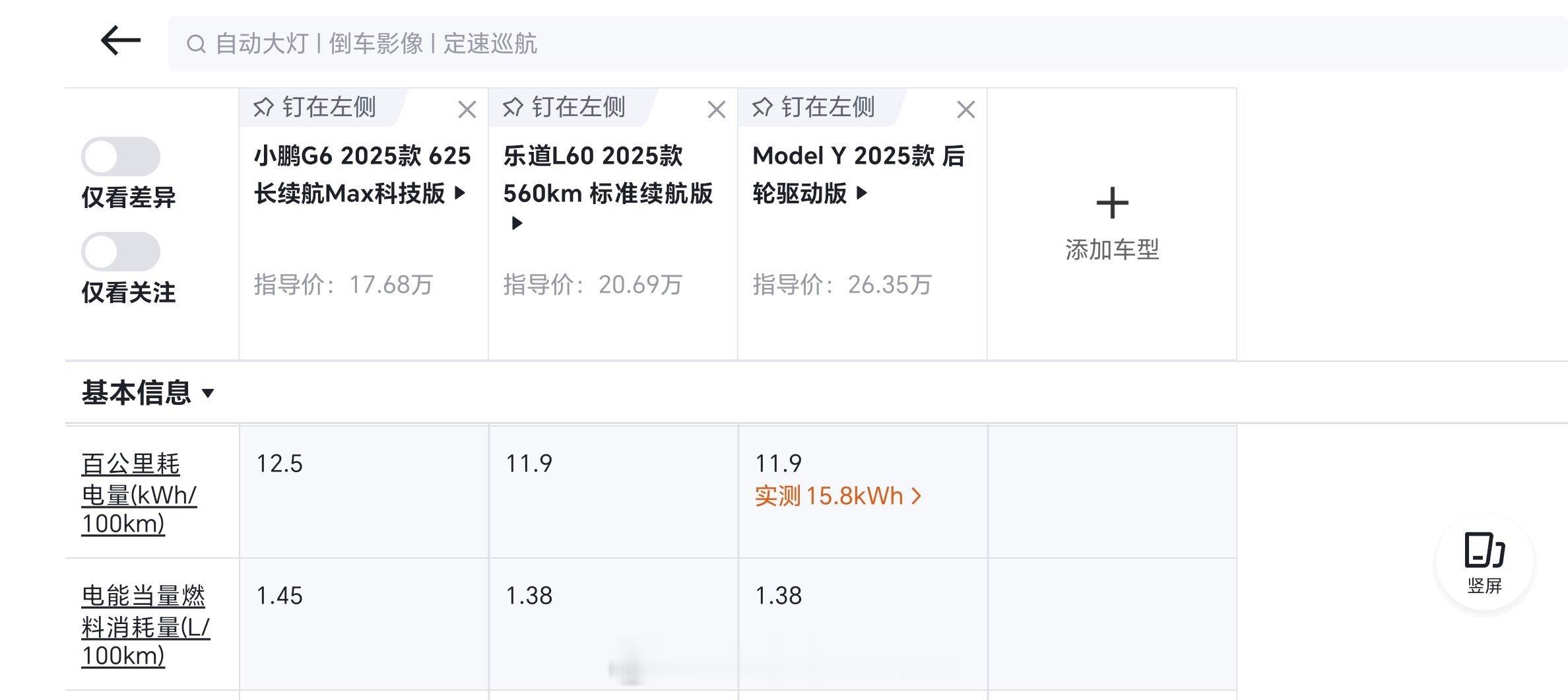Toggle the 仅看差异 switch
Viewport: 1568px width, 700px height.
(121, 157)
